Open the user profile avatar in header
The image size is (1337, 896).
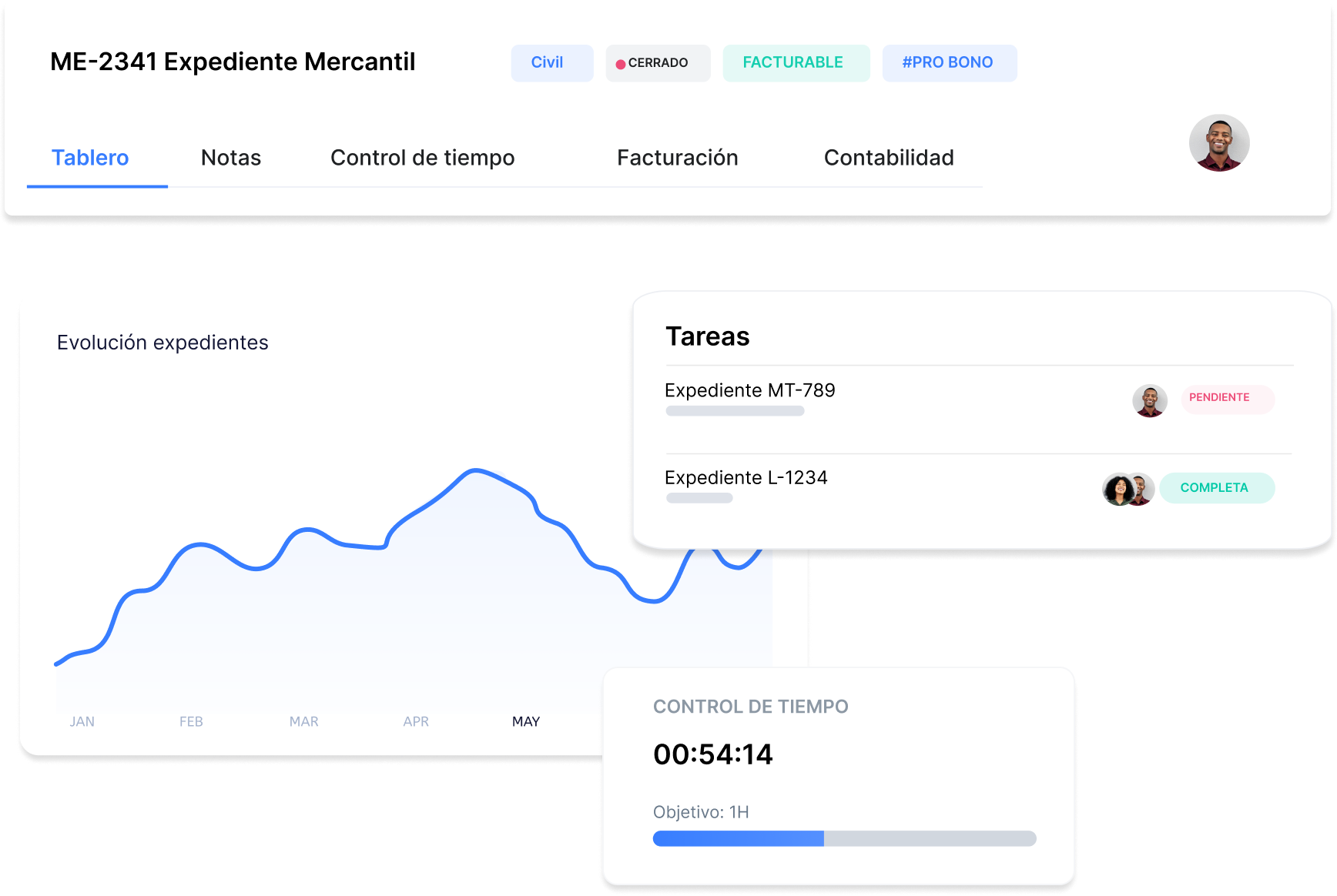click(x=1218, y=143)
